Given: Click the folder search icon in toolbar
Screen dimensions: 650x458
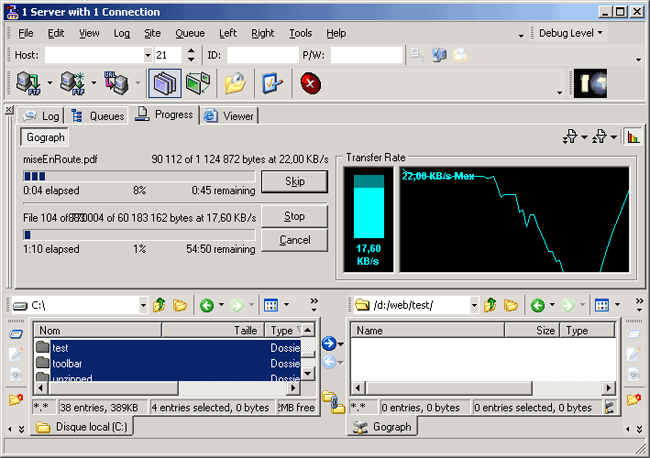Looking at the screenshot, I should (x=235, y=83).
